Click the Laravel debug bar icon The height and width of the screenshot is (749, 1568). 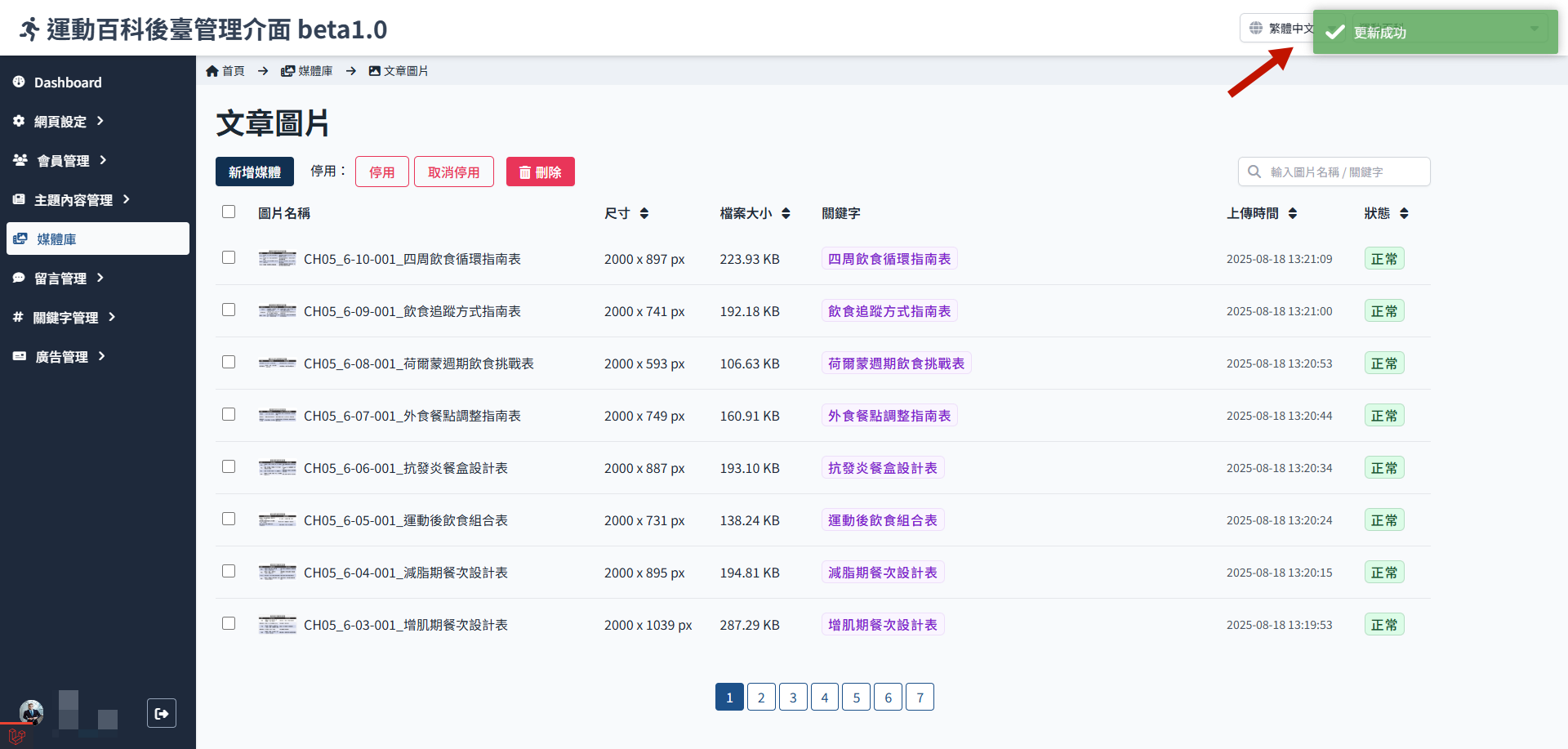(x=16, y=735)
